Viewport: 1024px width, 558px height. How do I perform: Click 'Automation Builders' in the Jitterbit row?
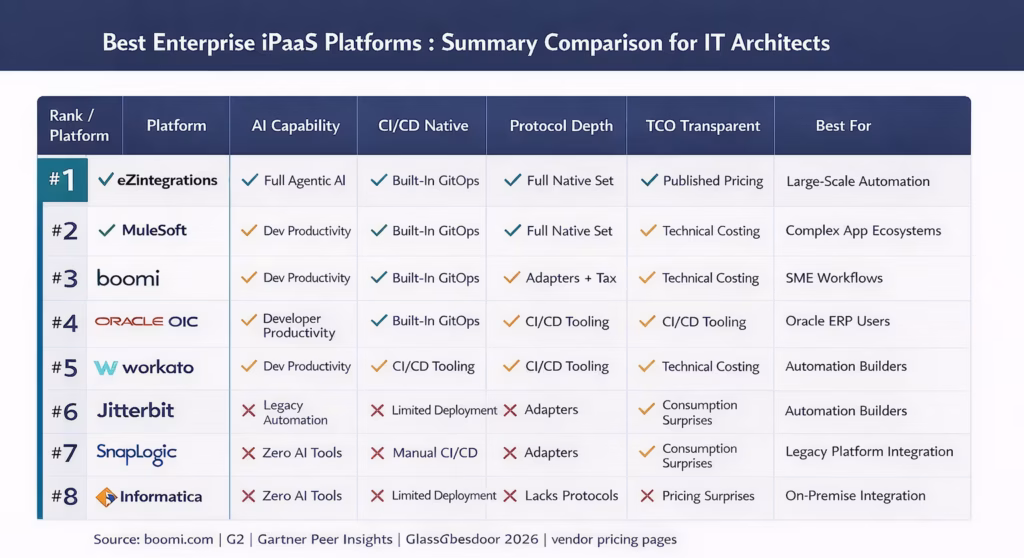pyautogui.click(x=846, y=410)
